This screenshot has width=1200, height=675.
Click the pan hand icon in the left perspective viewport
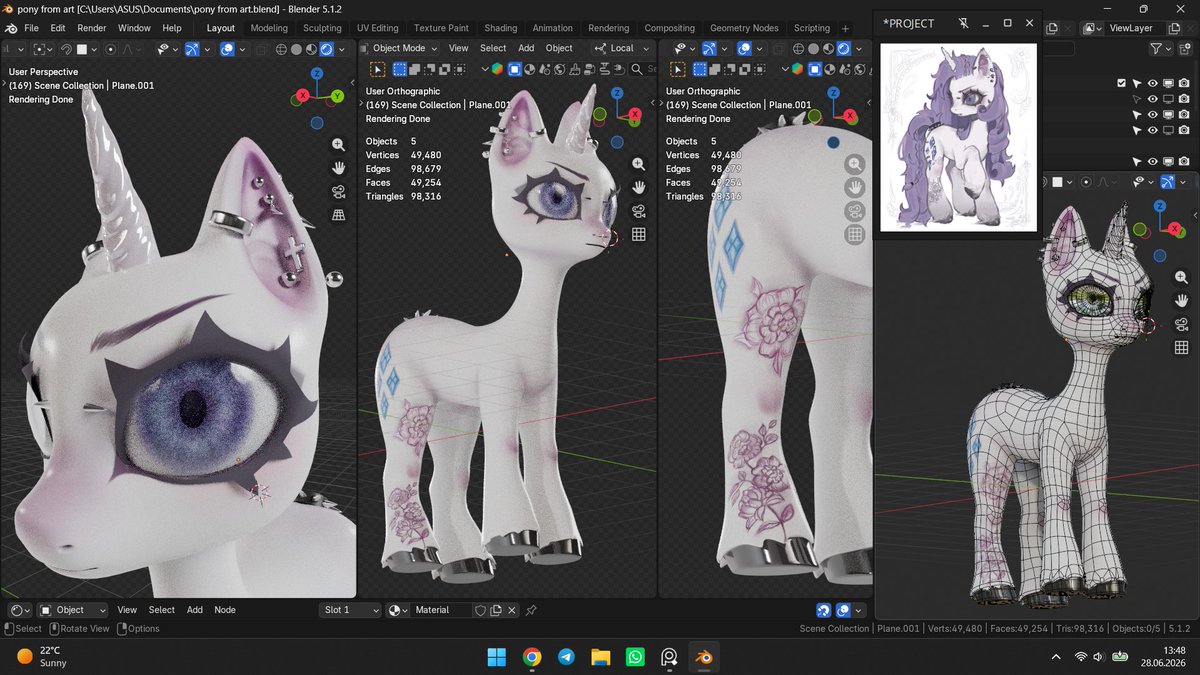tap(339, 167)
